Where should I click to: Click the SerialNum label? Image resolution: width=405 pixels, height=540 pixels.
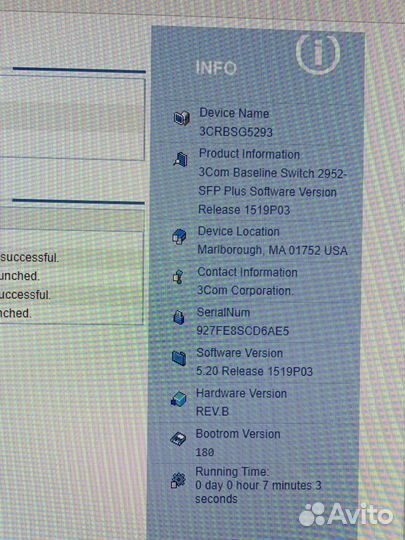tap(223, 312)
